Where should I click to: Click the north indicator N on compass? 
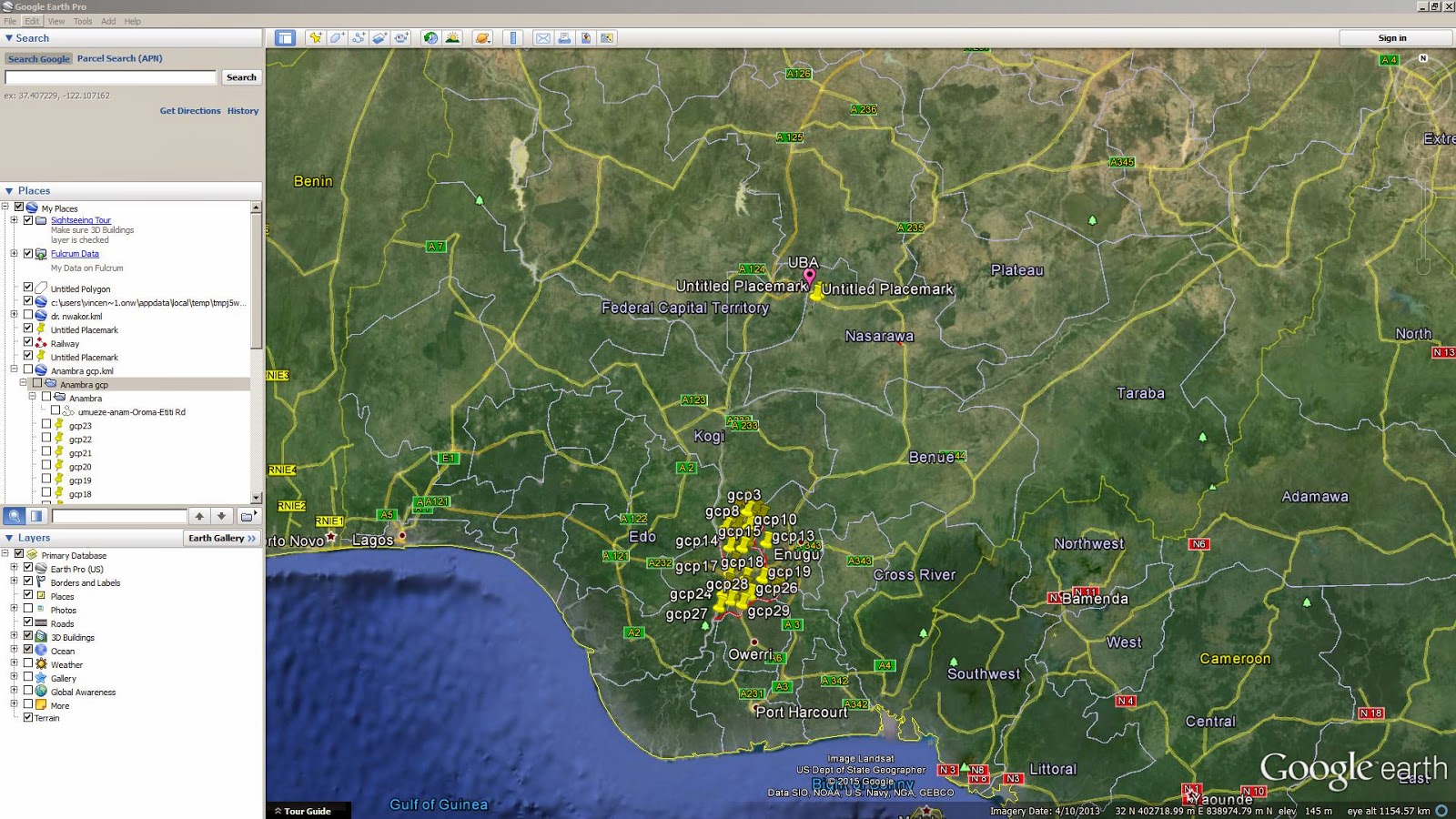[x=1423, y=58]
